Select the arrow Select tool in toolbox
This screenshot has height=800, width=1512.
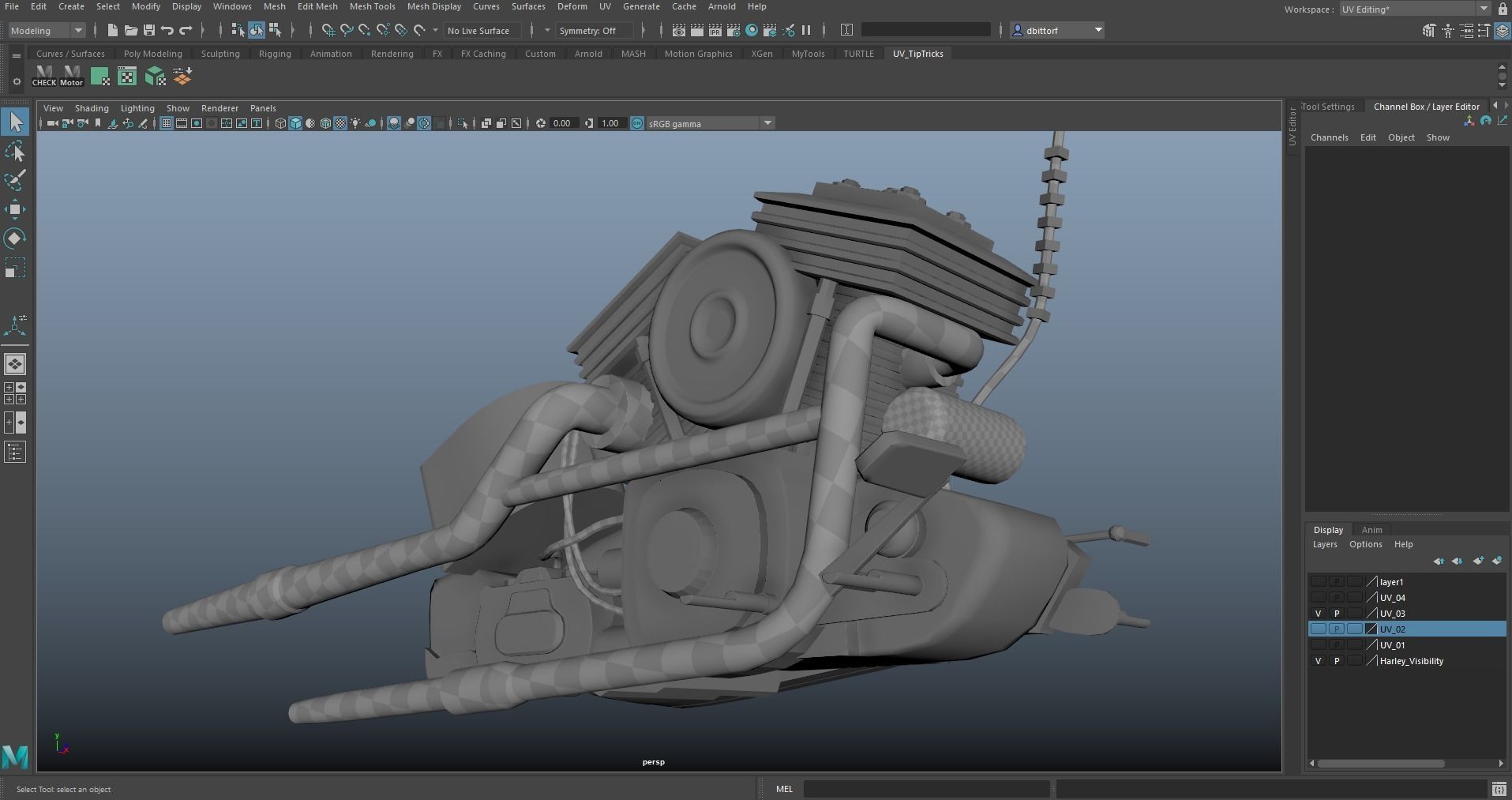point(15,122)
